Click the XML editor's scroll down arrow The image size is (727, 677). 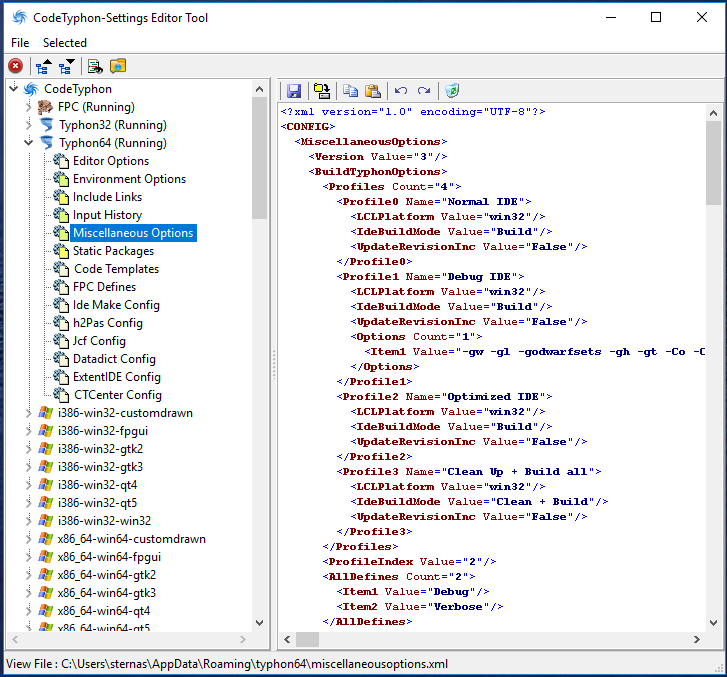pos(714,623)
